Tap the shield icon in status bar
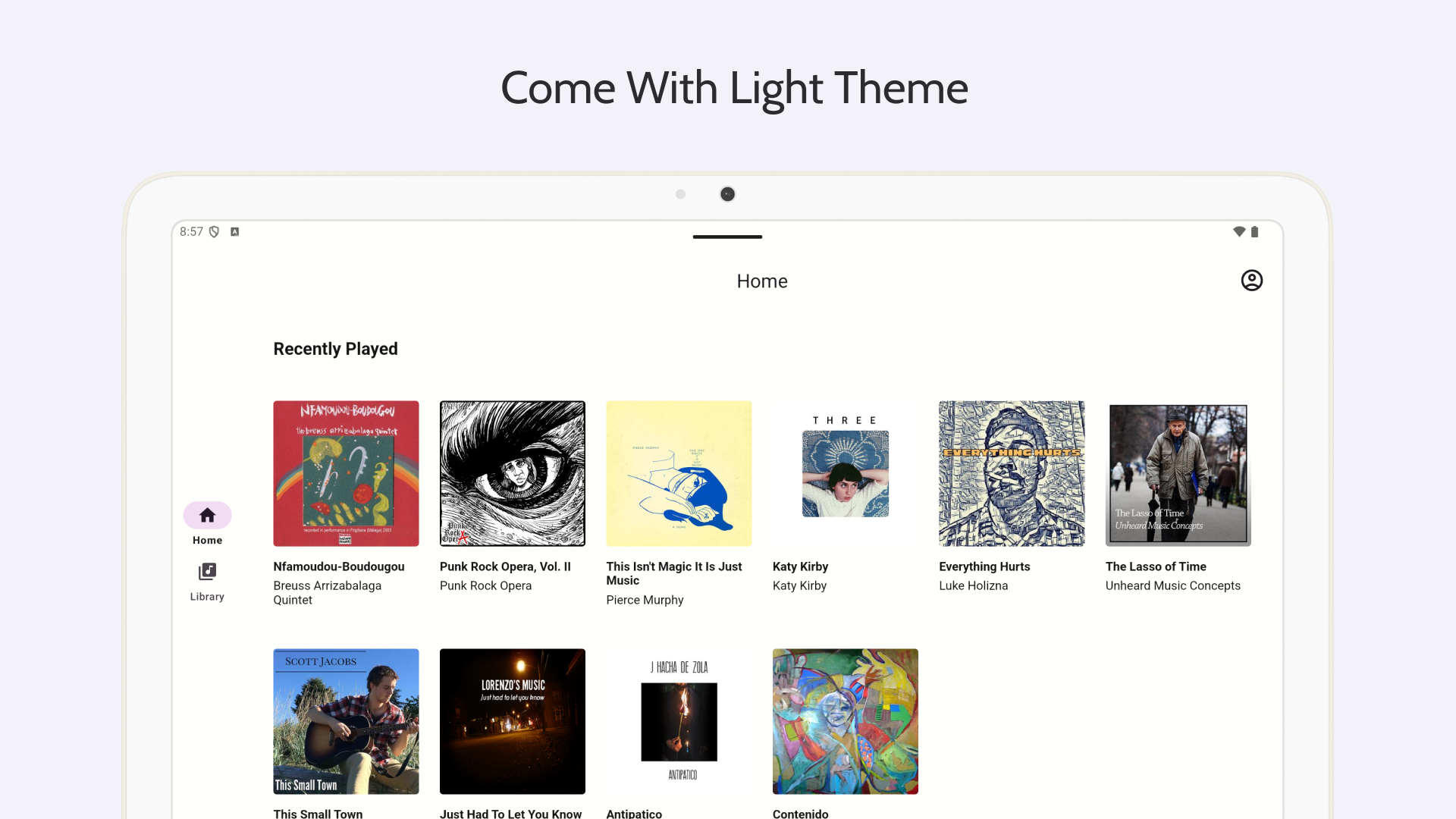The width and height of the screenshot is (1456, 819). (x=214, y=232)
